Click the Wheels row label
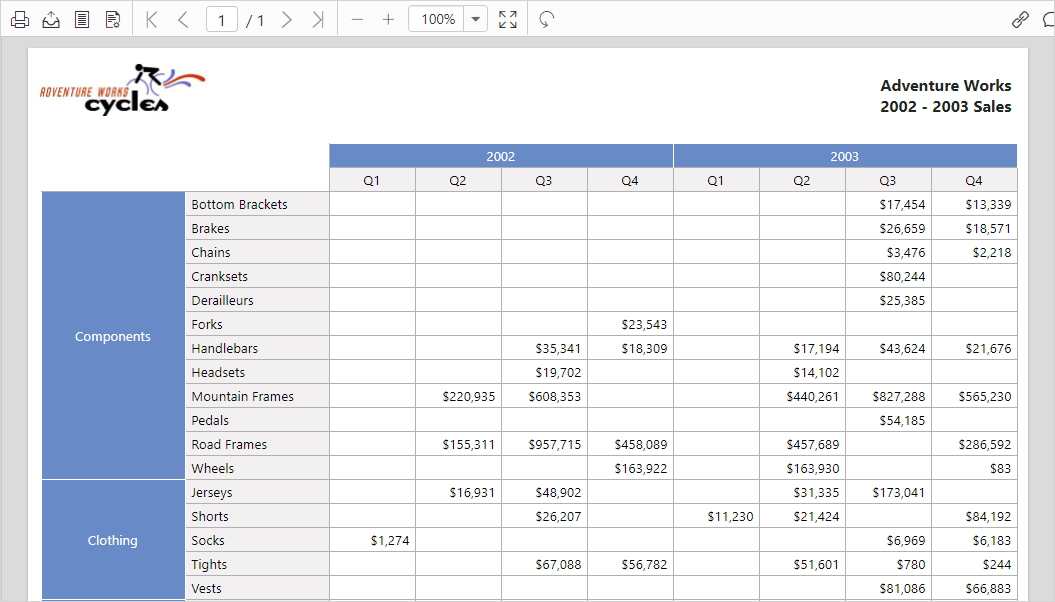The image size is (1055, 602). [x=213, y=468]
